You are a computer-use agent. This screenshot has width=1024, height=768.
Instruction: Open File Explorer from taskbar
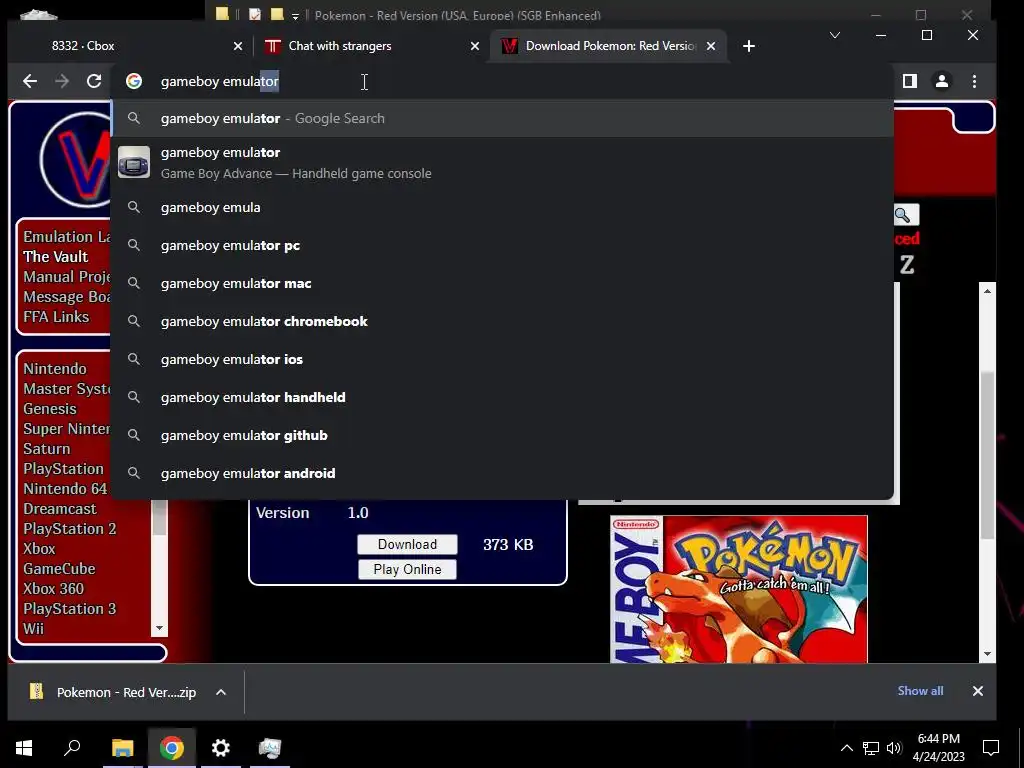pos(122,748)
